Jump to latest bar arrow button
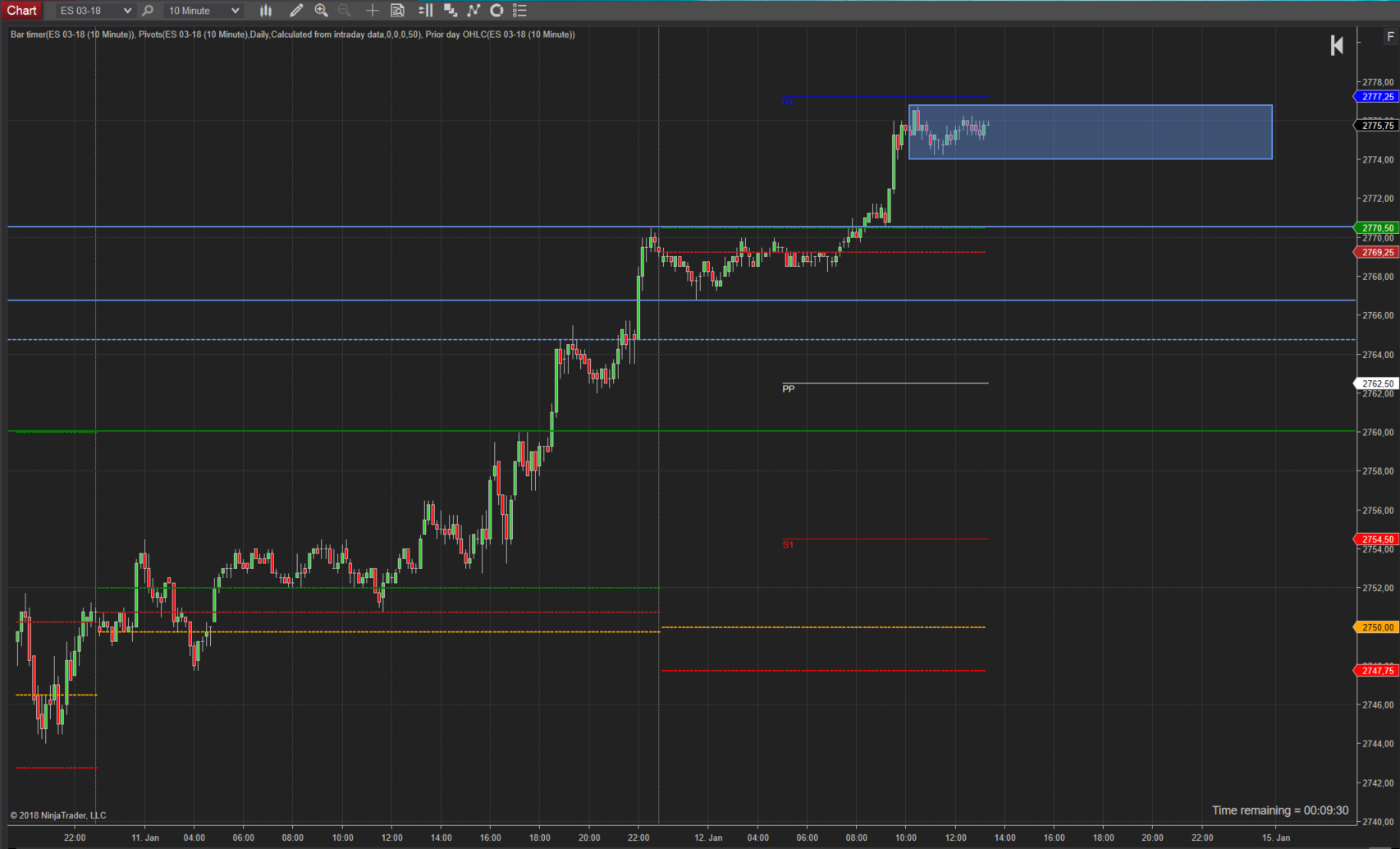This screenshot has width=1400, height=849. pos(1337,45)
